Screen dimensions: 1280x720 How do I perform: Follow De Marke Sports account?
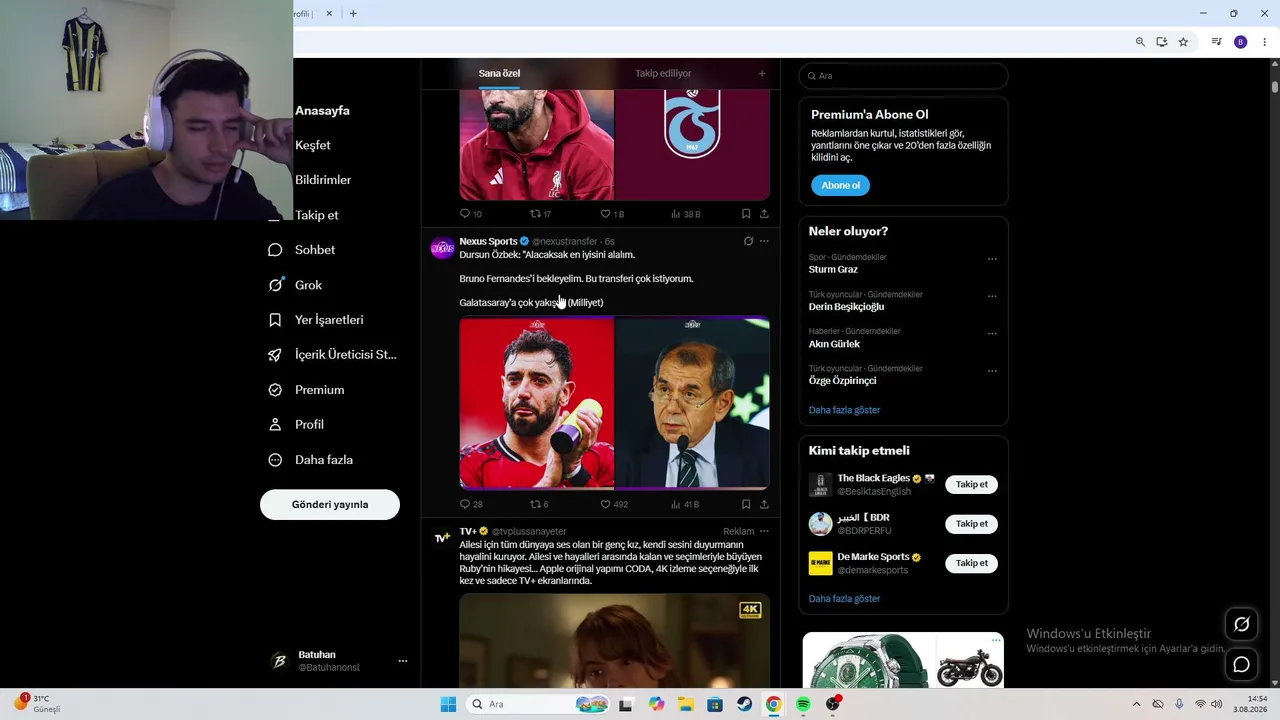tap(971, 563)
